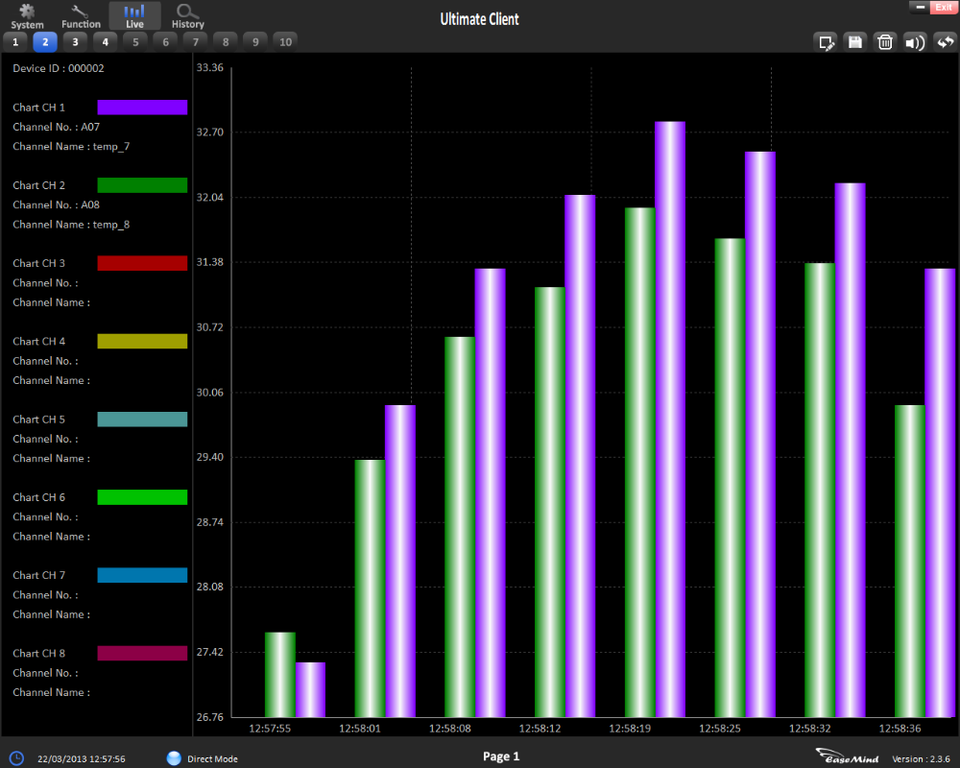Select device tab 4
960x768 pixels.
click(x=105, y=42)
